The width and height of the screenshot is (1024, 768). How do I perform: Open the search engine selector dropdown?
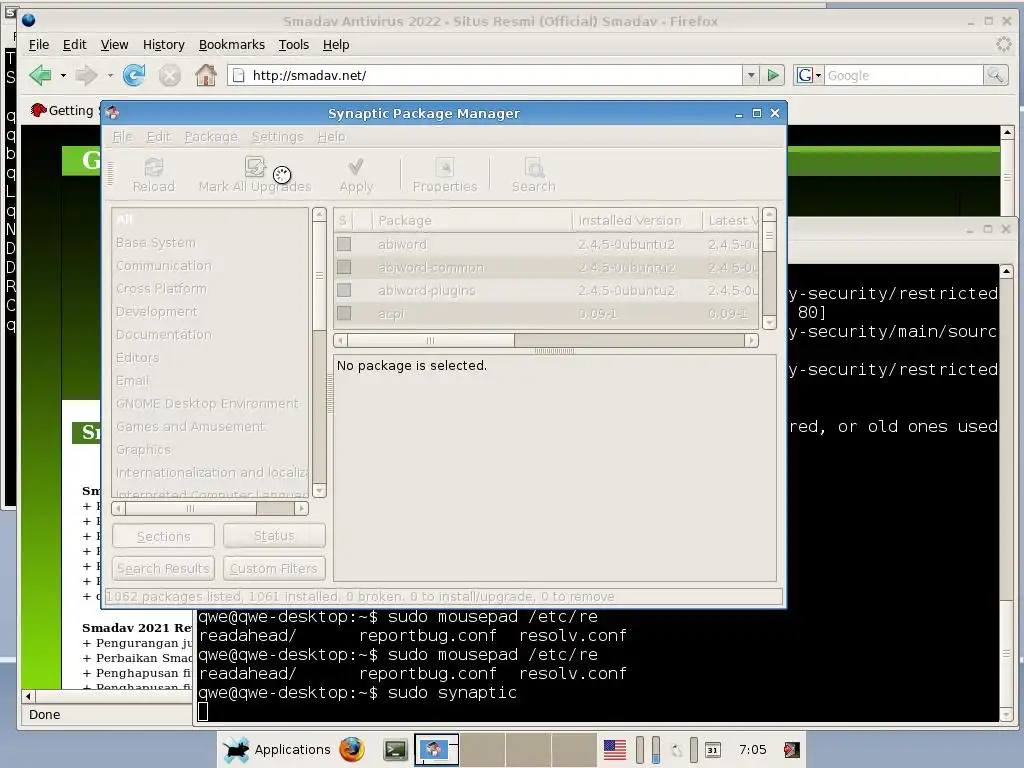pos(818,75)
